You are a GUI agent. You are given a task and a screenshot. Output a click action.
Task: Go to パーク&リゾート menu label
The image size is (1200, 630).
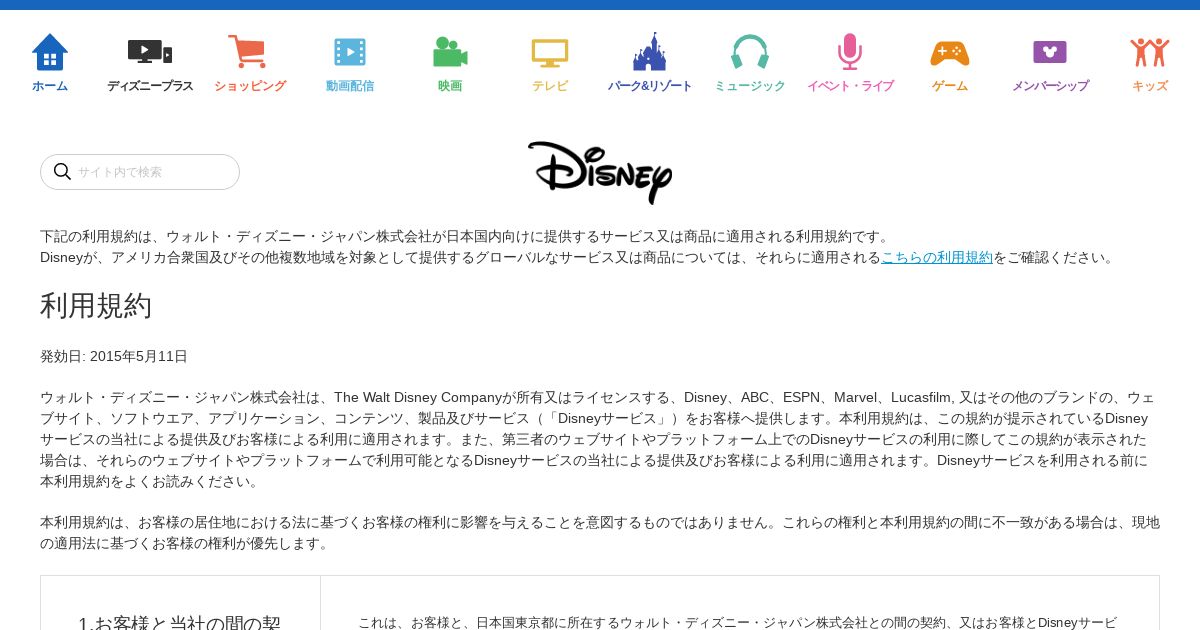pos(650,86)
